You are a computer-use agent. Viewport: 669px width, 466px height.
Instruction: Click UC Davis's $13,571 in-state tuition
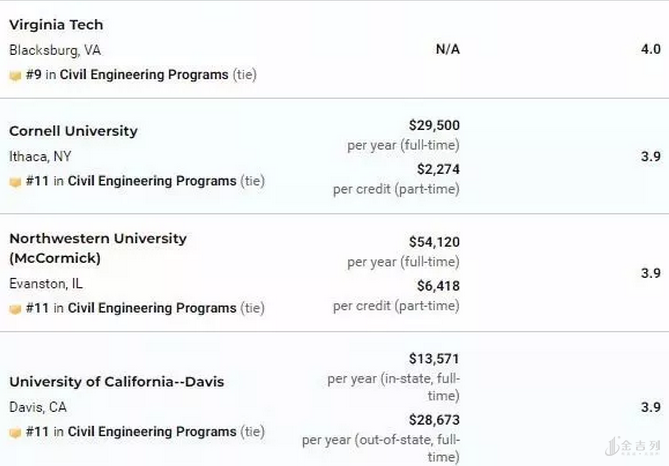pos(434,358)
